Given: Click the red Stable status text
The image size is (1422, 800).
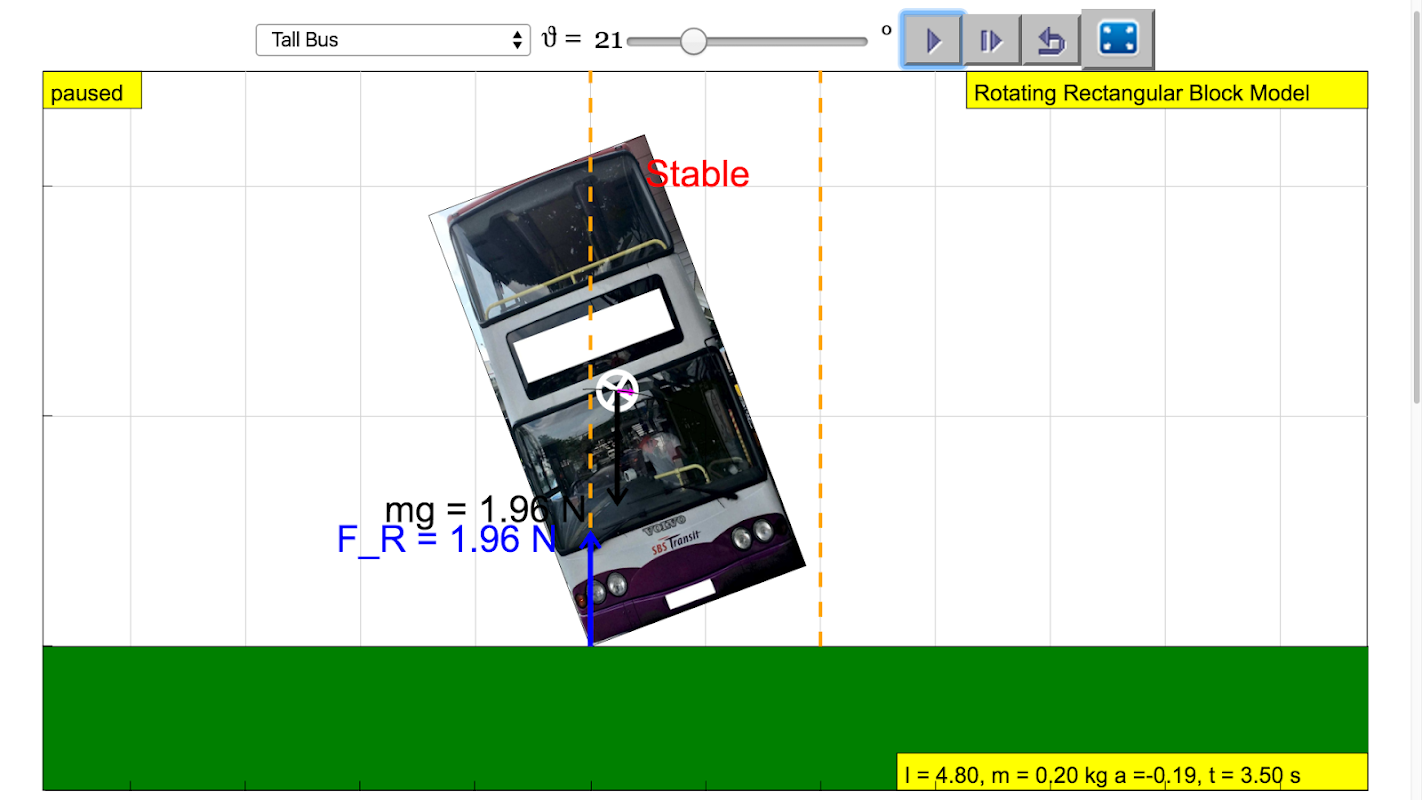Looking at the screenshot, I should (697, 174).
